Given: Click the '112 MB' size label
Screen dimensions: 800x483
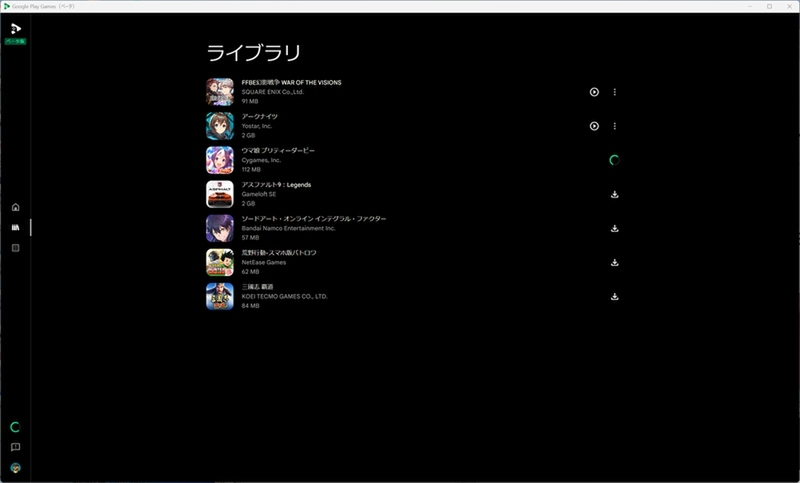Looking at the screenshot, I should 251,169.
